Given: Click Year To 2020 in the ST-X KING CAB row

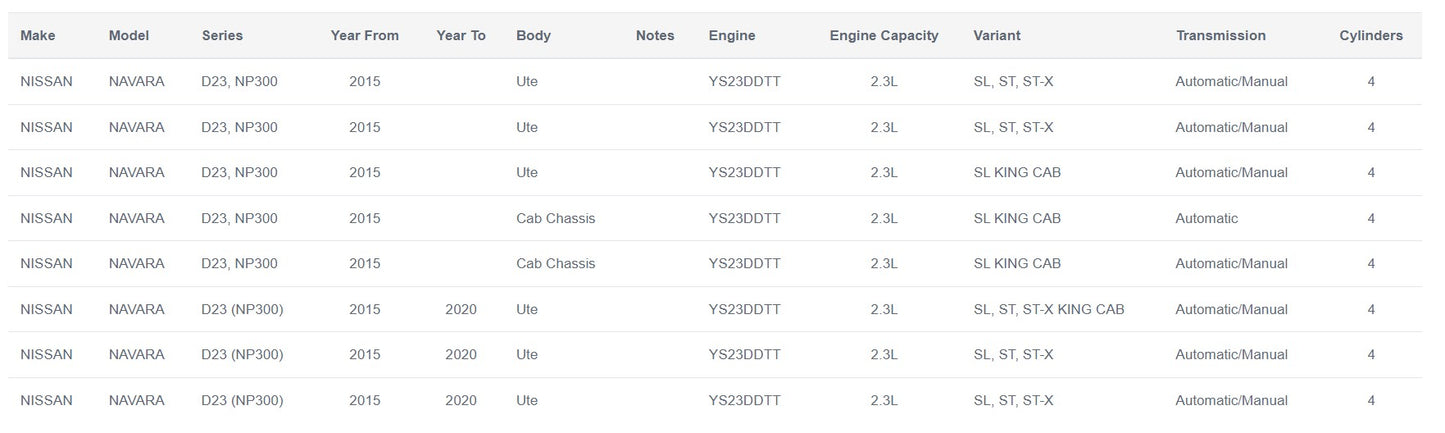Looking at the screenshot, I should click(461, 310).
